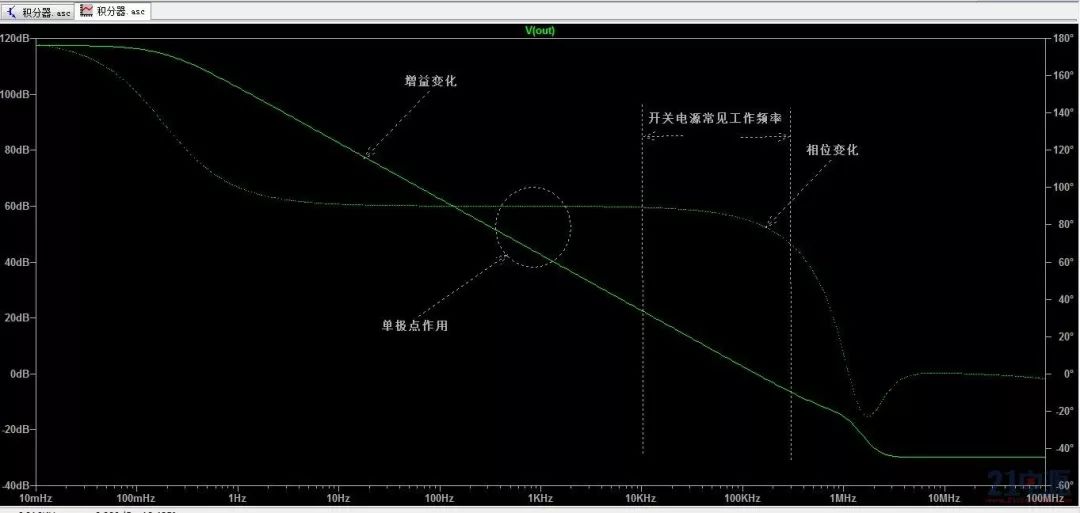Viewport: 1080px width, 513px height.
Task: Click the 100° phase axis label
Action: pos(1064,187)
